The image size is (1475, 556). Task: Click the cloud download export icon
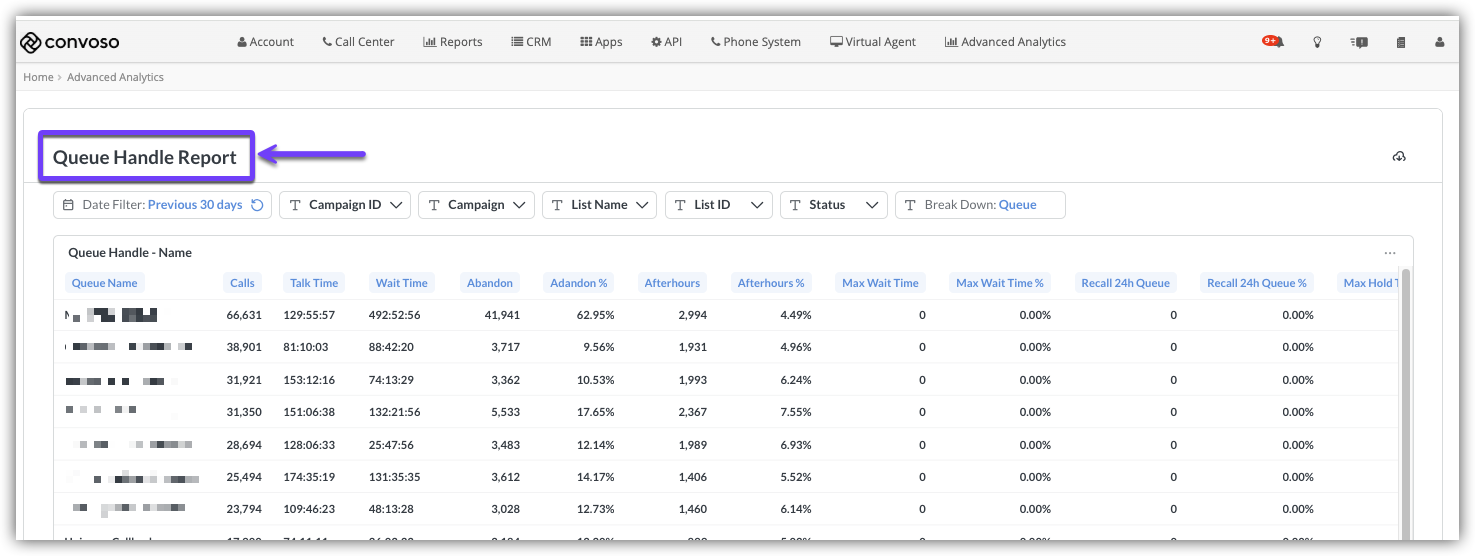(x=1399, y=157)
